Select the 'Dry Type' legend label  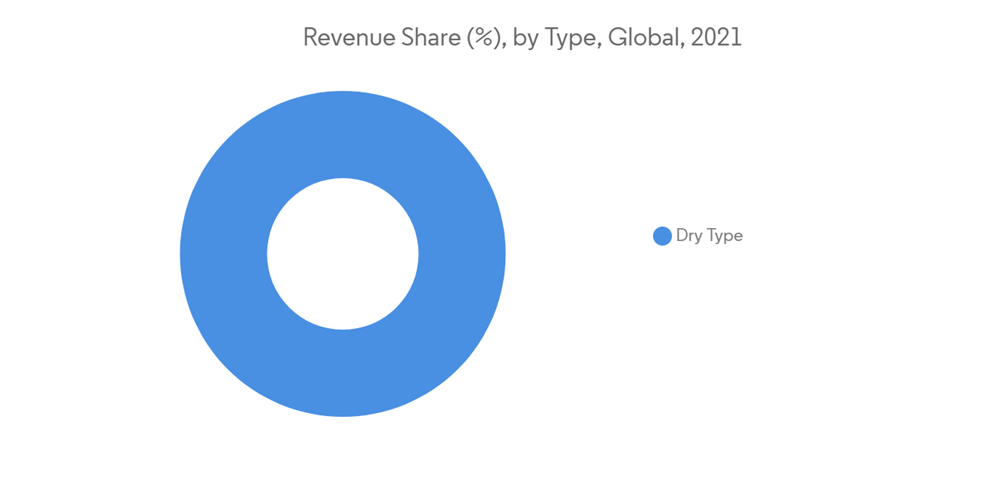(709, 236)
